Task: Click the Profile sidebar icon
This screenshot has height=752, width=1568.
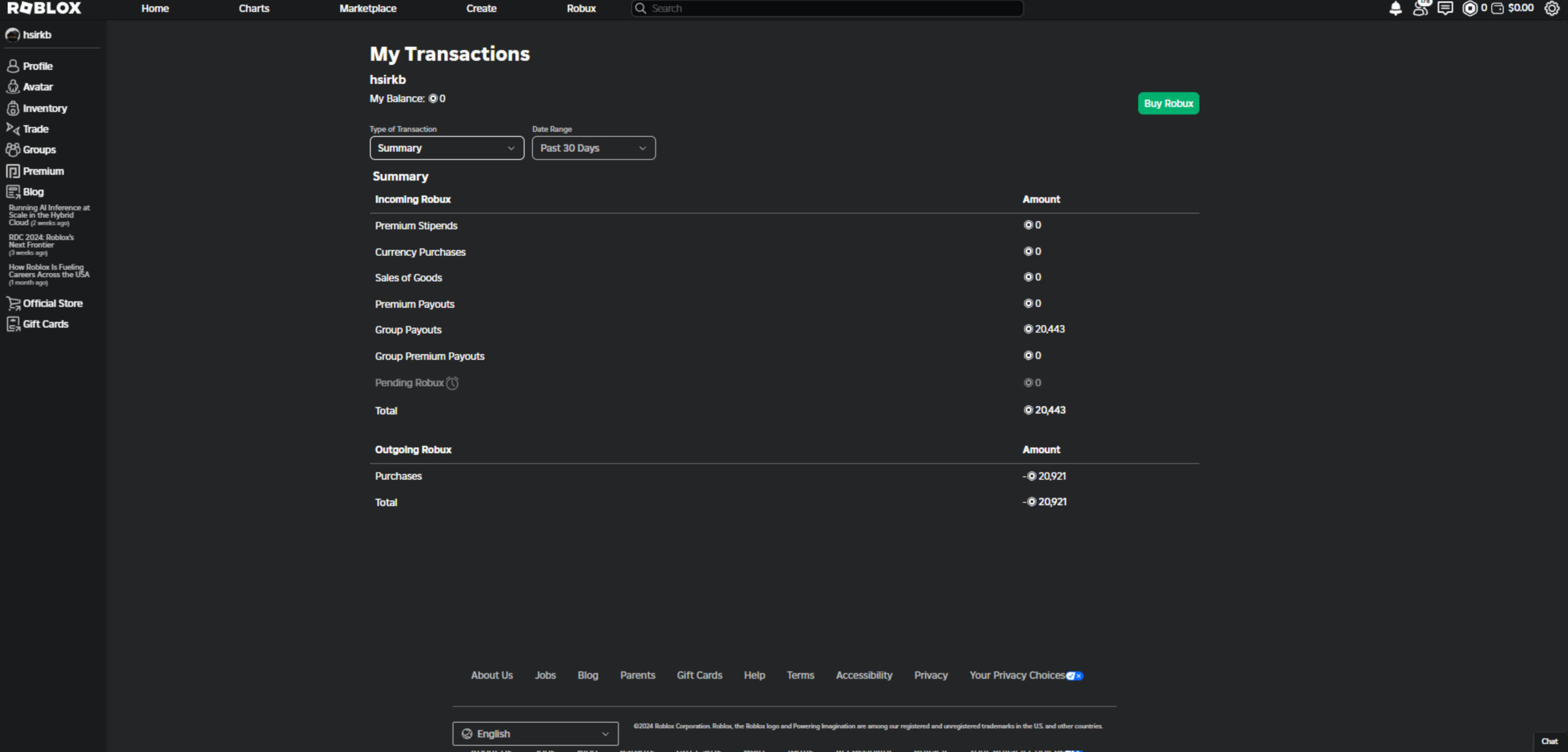Action: pyautogui.click(x=13, y=66)
